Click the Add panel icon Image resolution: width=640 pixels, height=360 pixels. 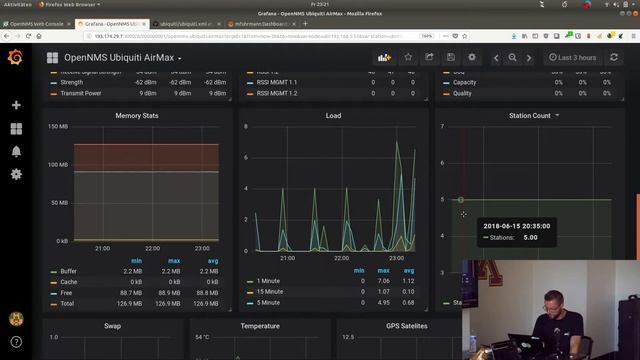384,58
